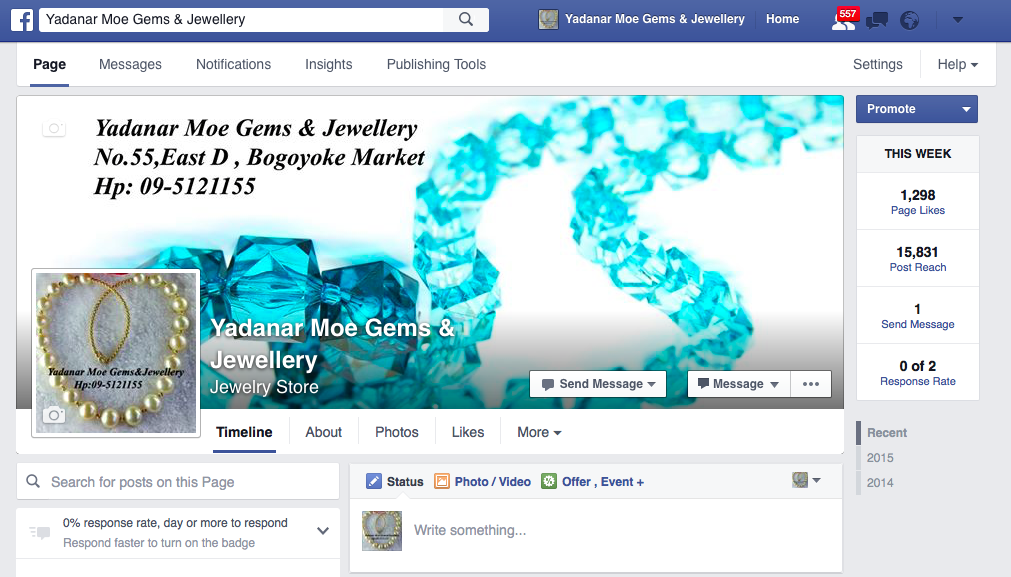The height and width of the screenshot is (577, 1011).
Task: Jump to 2014 on timeline
Action: coord(880,482)
